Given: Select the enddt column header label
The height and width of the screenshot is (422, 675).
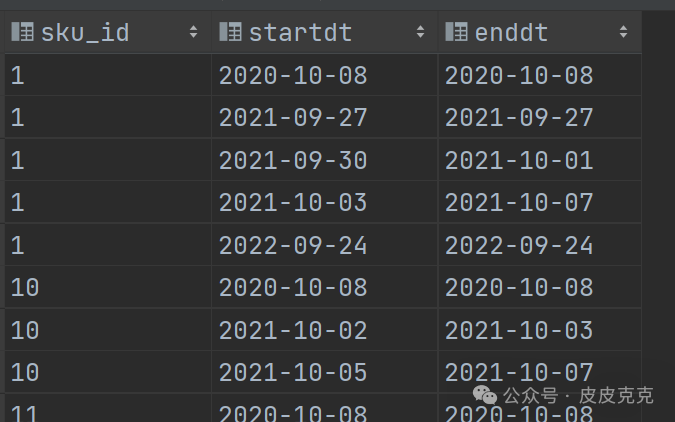Looking at the screenshot, I should (x=511, y=33).
